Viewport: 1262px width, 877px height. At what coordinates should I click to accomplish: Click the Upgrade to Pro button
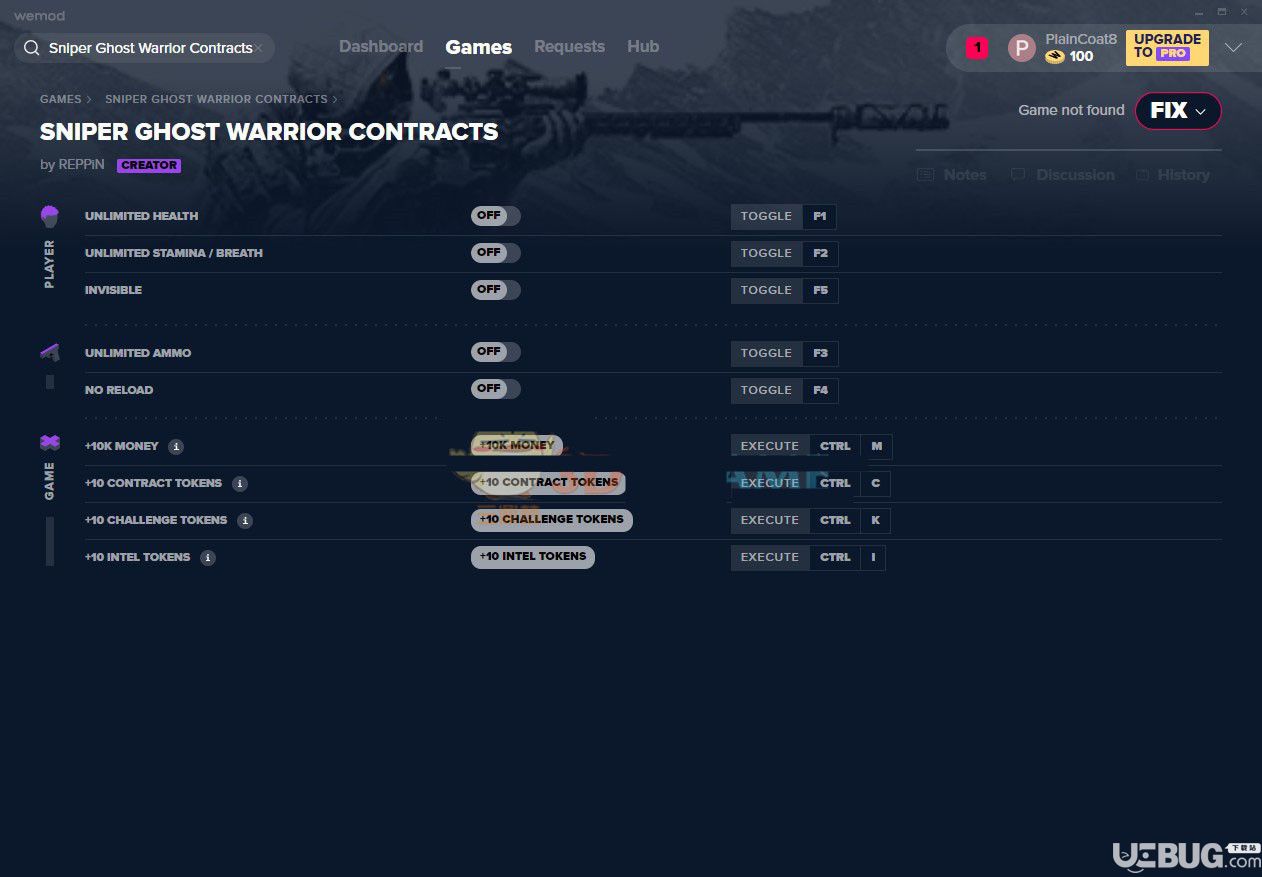(x=1167, y=47)
